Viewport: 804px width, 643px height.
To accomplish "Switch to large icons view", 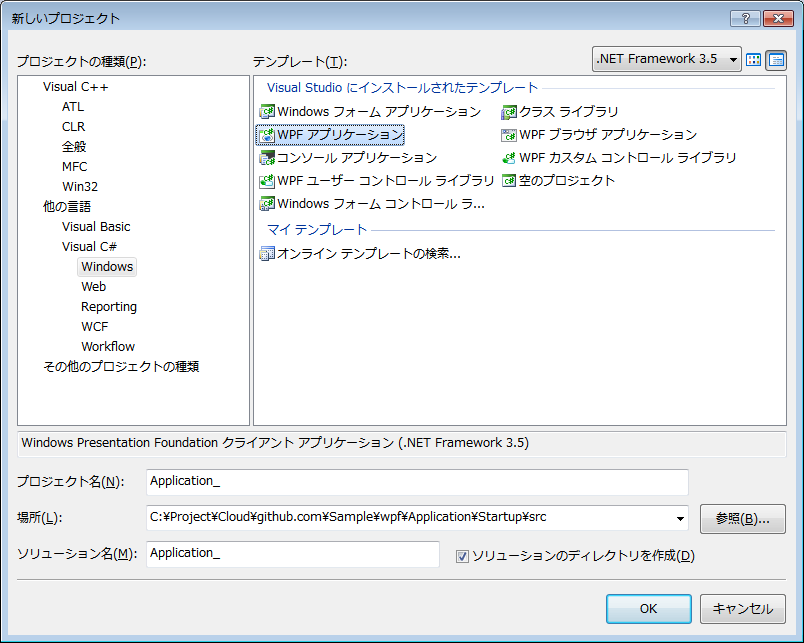I will 754,60.
